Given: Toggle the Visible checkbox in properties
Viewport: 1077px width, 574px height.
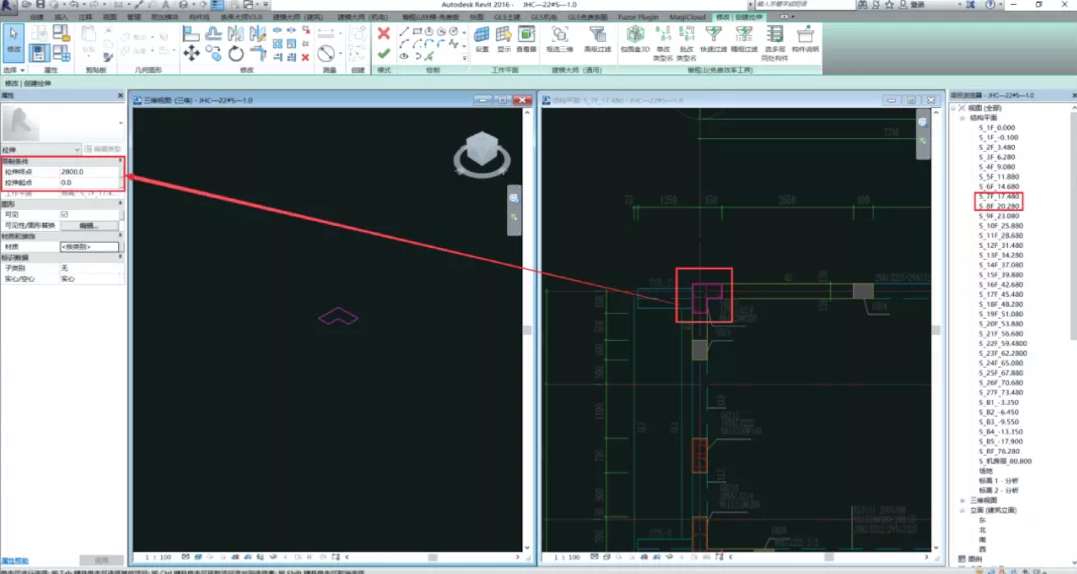Looking at the screenshot, I should [65, 214].
